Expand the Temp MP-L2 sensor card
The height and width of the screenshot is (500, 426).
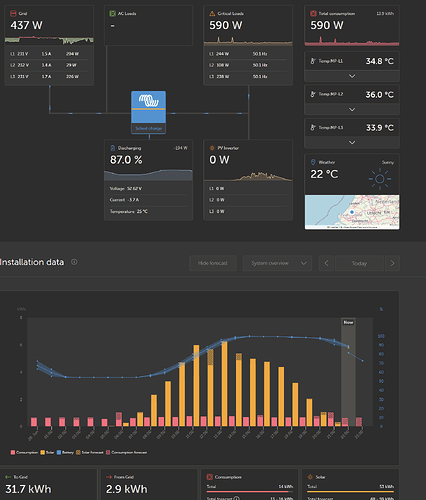point(352,109)
